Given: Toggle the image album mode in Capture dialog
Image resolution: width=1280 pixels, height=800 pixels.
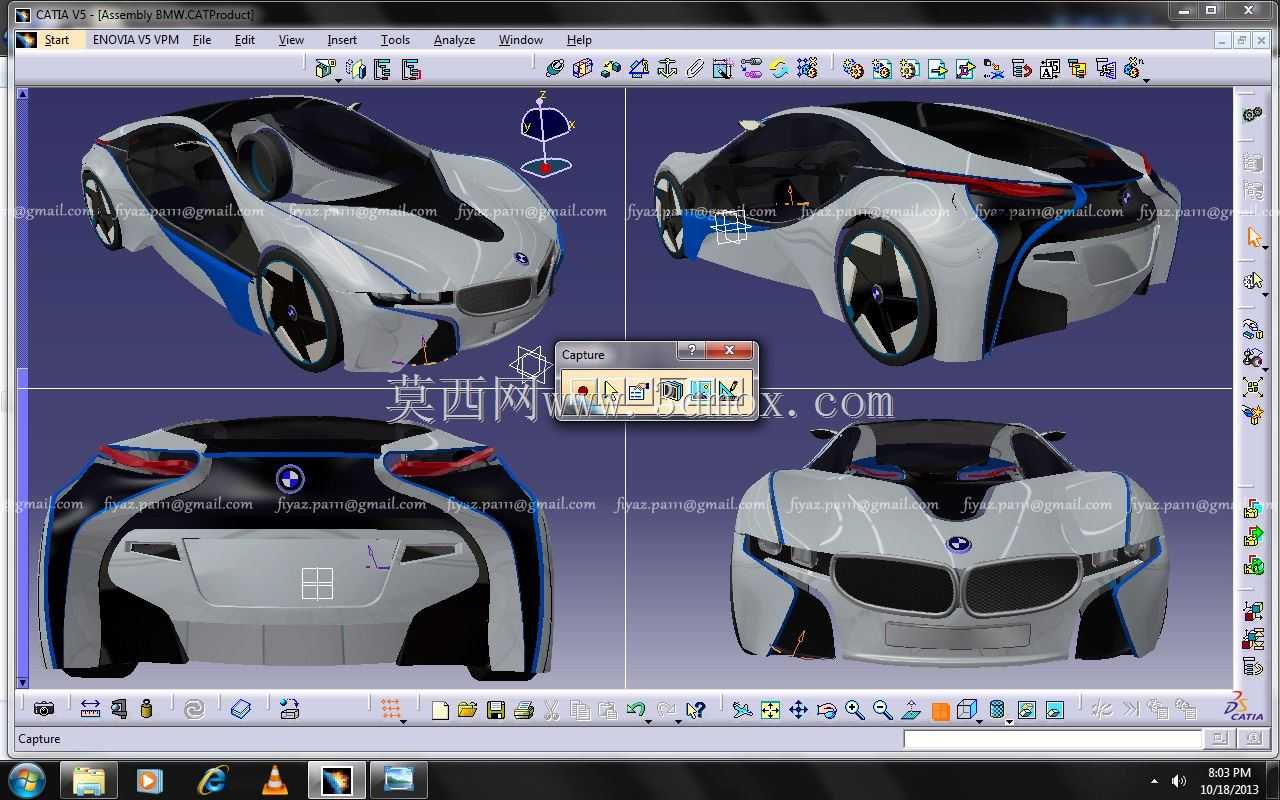Looking at the screenshot, I should pyautogui.click(x=702, y=390).
